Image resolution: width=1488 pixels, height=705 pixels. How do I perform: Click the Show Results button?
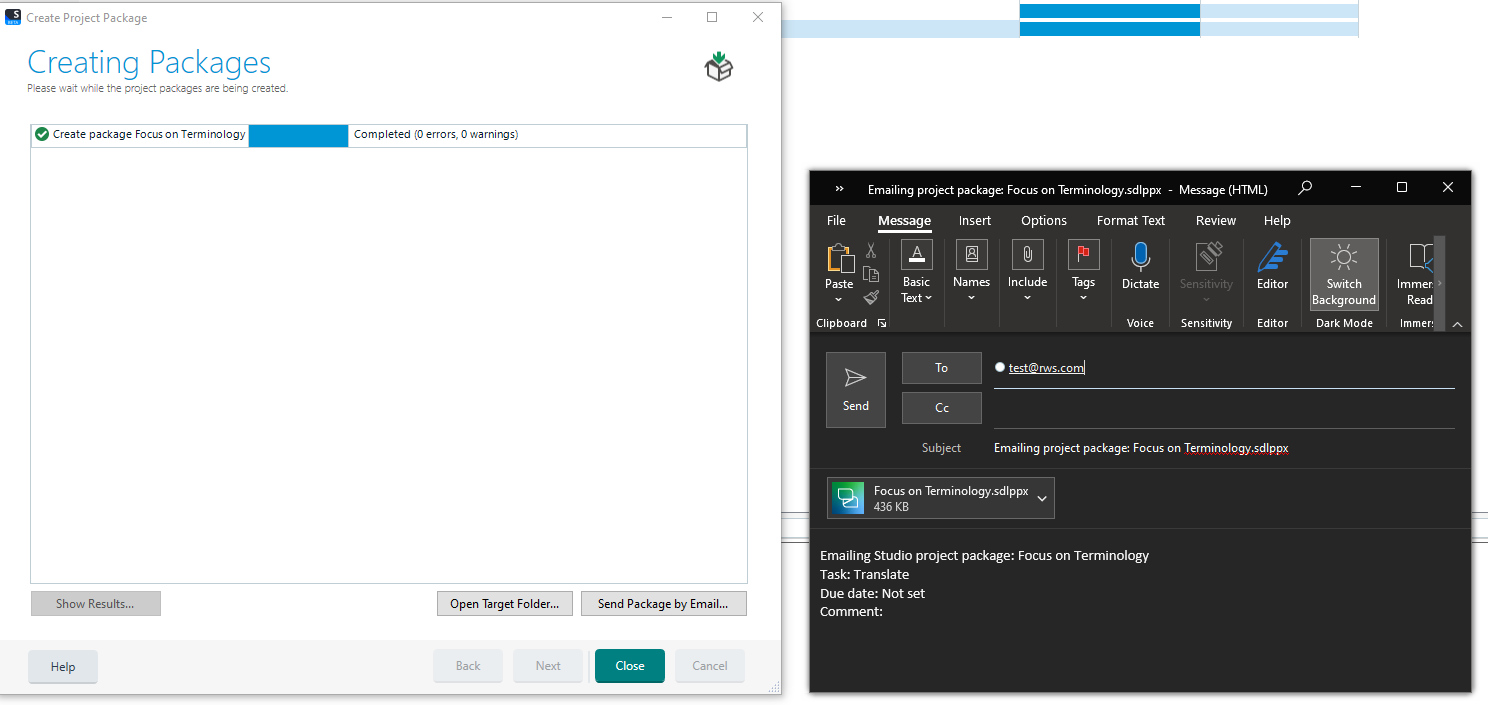click(x=95, y=603)
